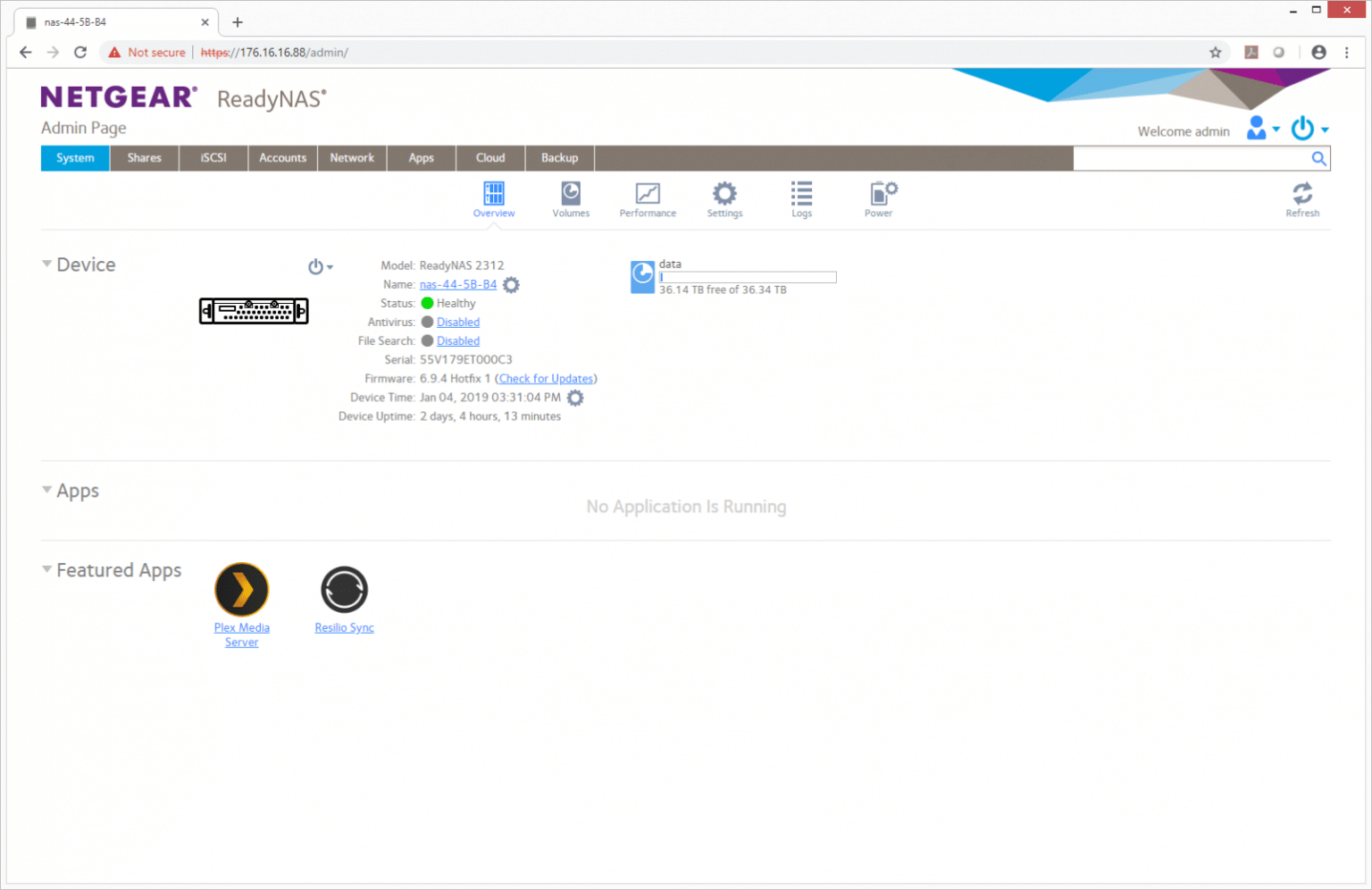The height and width of the screenshot is (890, 1372).
Task: Open the admin user profile dropdown
Action: coord(1263,128)
